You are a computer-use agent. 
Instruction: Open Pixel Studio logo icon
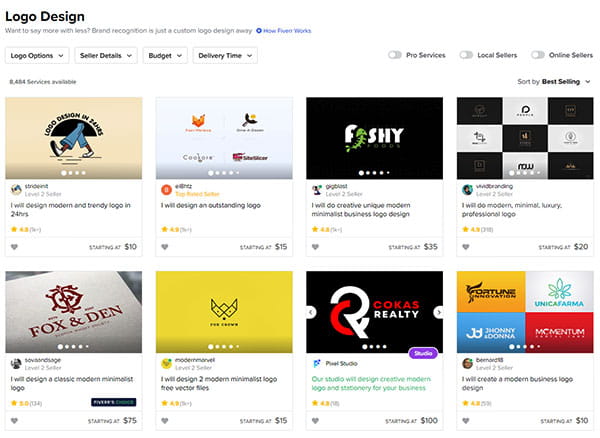[317, 363]
